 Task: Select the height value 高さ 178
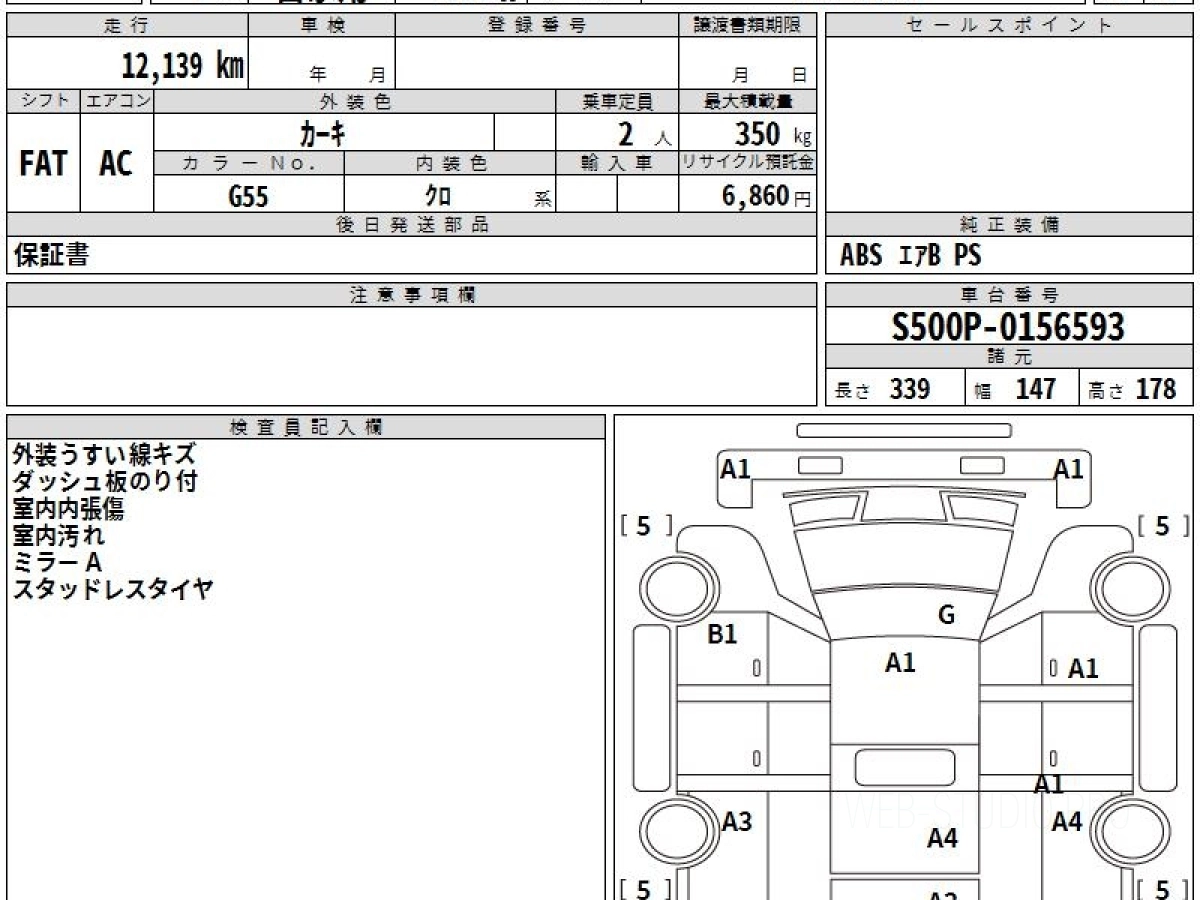(x=1133, y=389)
